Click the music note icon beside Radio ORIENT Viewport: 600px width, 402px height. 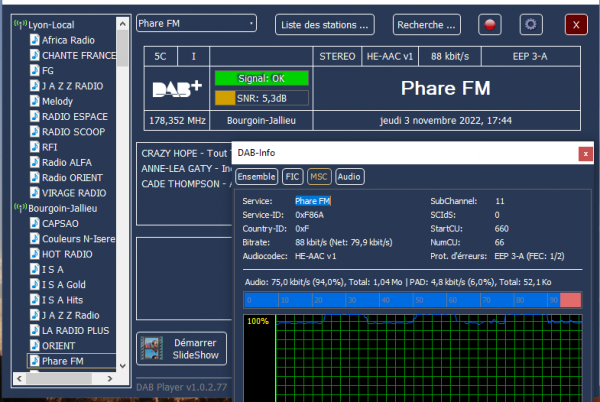tap(35, 177)
